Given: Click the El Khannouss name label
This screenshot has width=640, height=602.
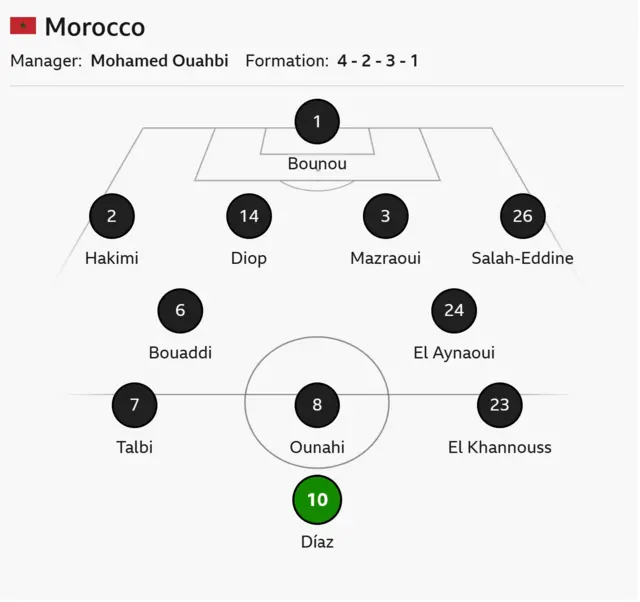Looking at the screenshot, I should tap(500, 447).
